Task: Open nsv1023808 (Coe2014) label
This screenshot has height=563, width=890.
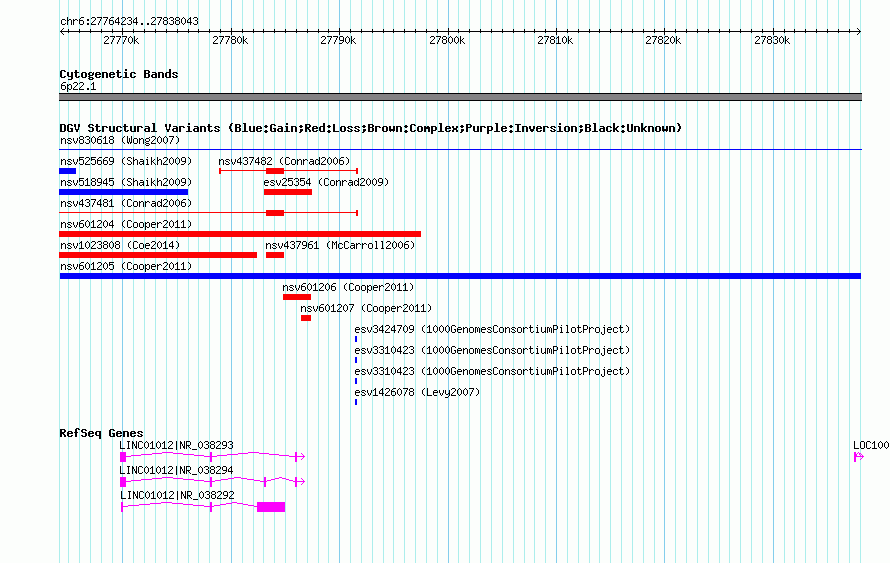Action: (120, 245)
